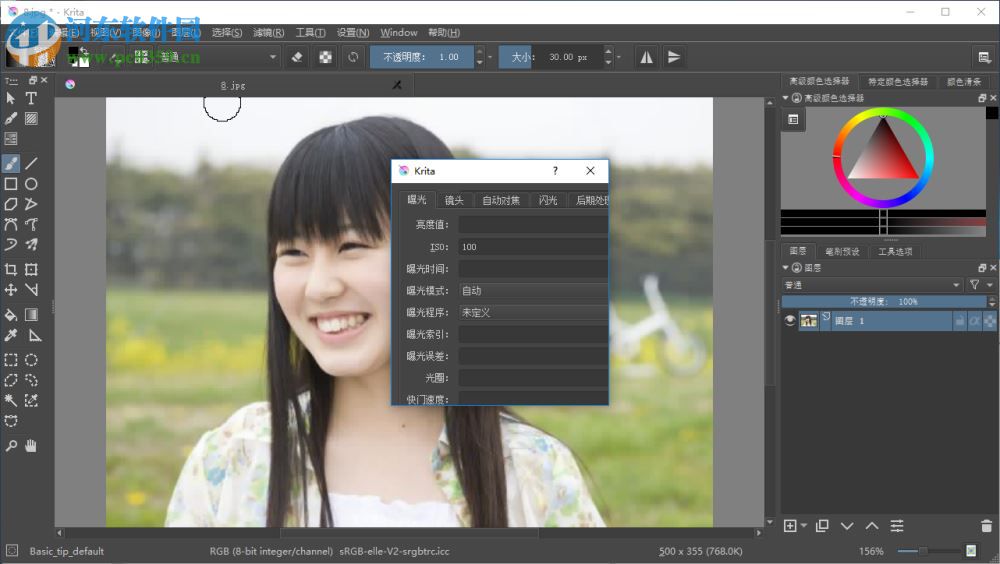The width and height of the screenshot is (1000, 564).
Task: Move the layer down with the chevron
Action: [847, 526]
